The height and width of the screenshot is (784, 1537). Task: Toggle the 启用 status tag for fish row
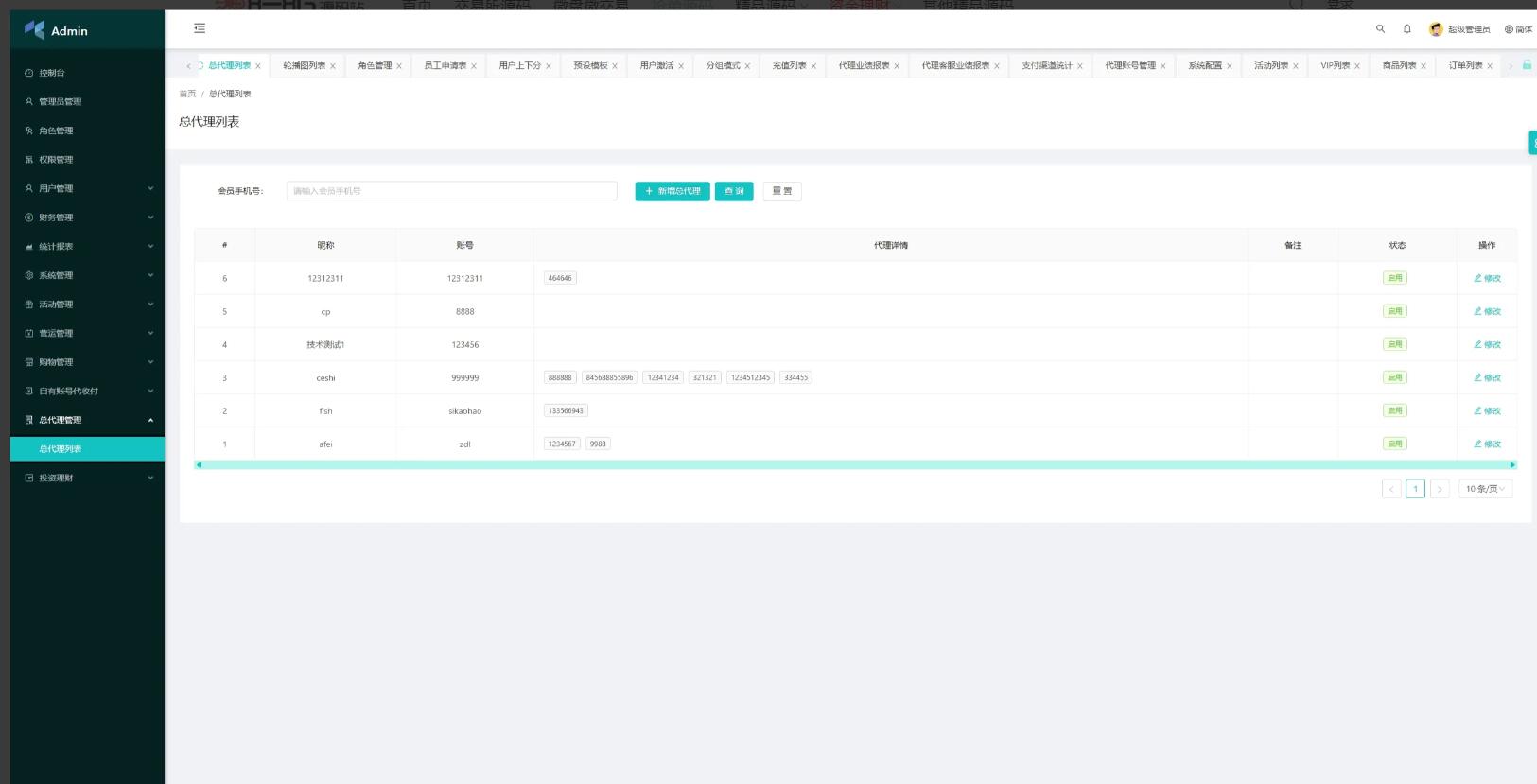click(x=1394, y=410)
